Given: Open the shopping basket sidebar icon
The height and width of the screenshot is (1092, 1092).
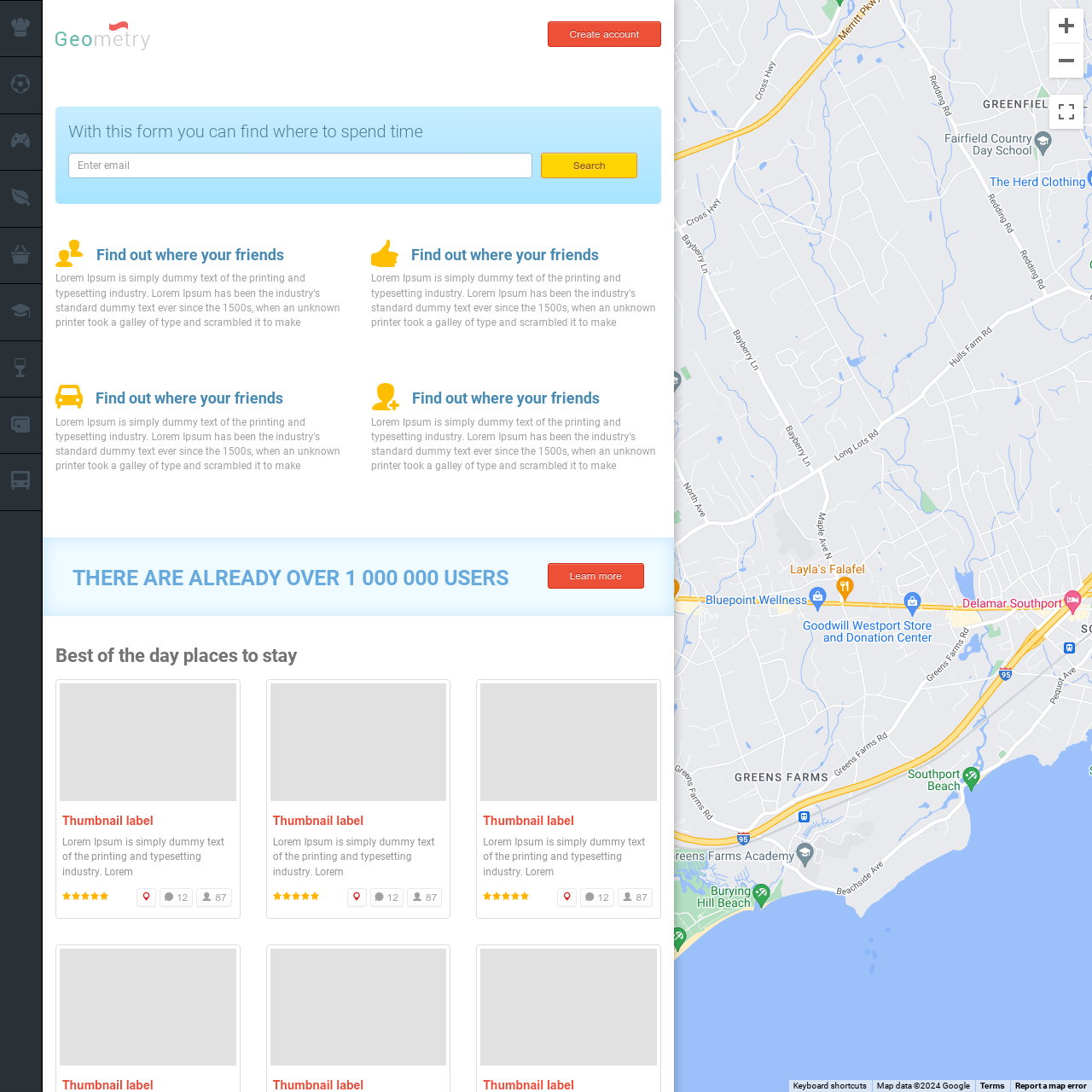Looking at the screenshot, I should coord(20,254).
